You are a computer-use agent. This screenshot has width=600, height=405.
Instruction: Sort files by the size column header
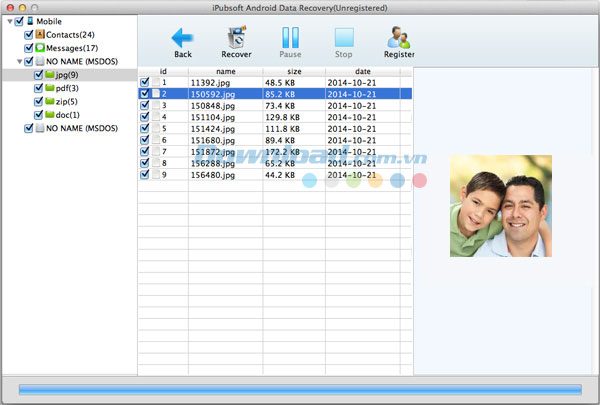[293, 71]
